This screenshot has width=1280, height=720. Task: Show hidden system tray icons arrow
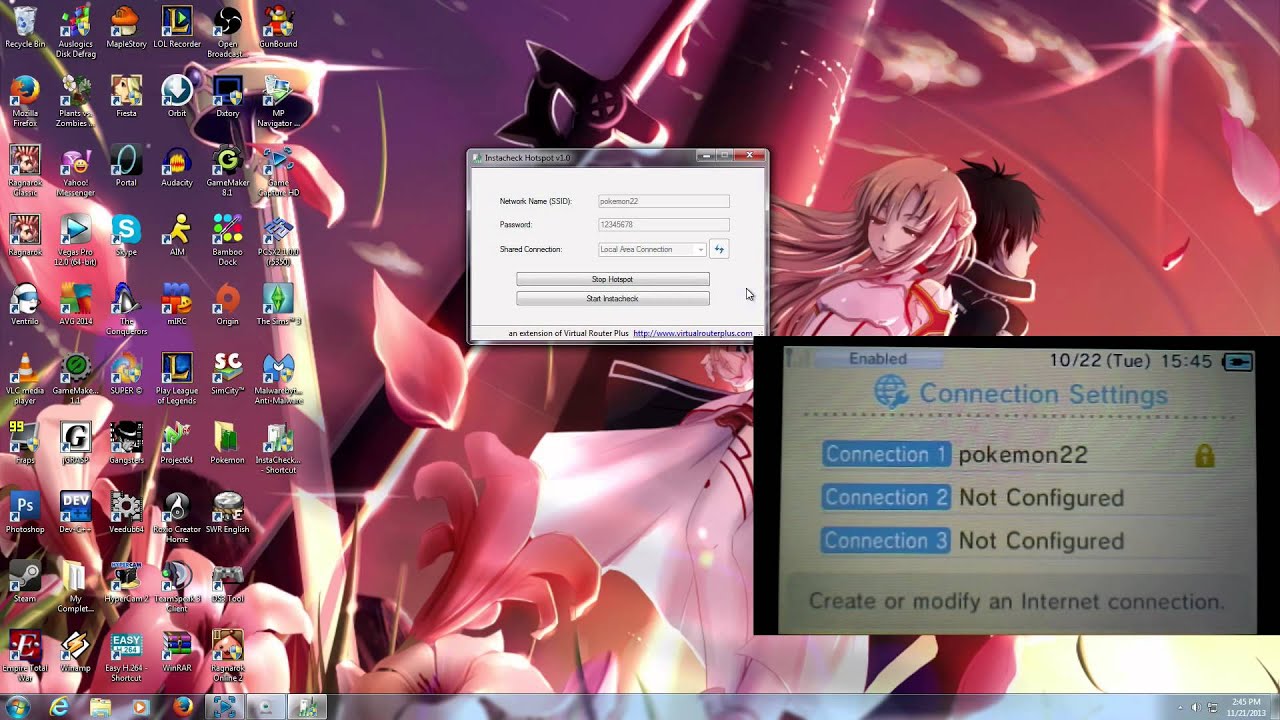click(x=1179, y=708)
